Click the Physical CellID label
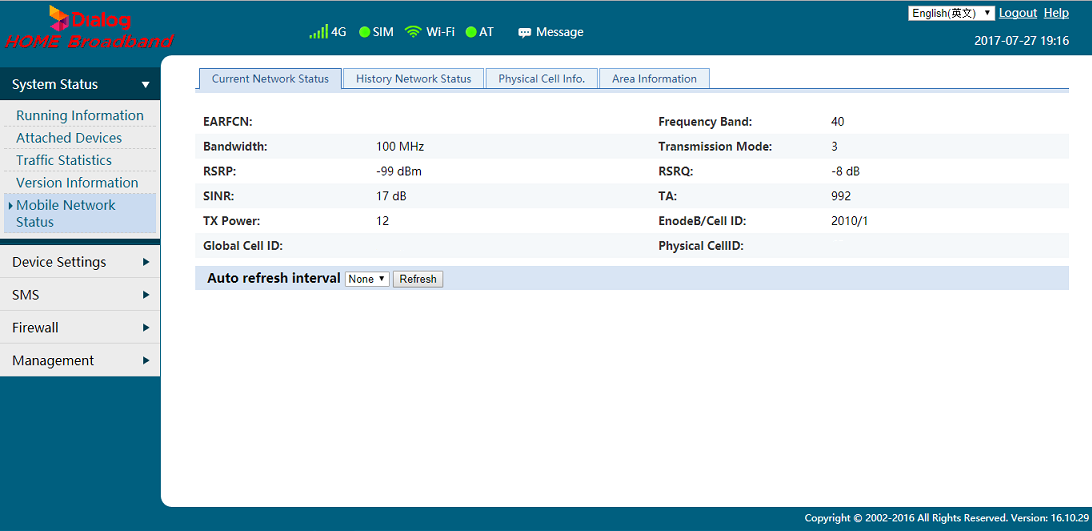The width and height of the screenshot is (1092, 531). [x=701, y=246]
